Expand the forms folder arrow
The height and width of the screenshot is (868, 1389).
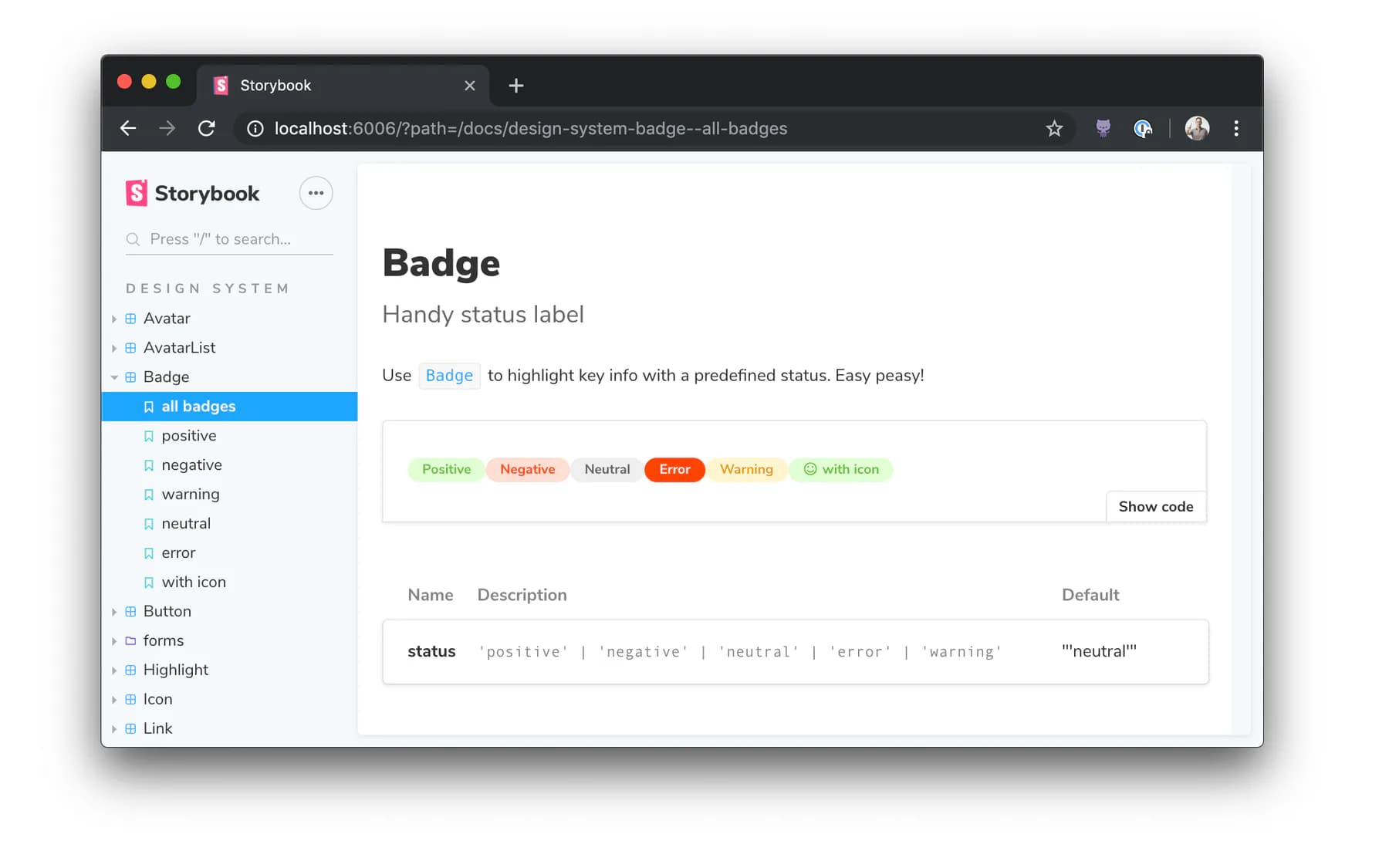(114, 640)
